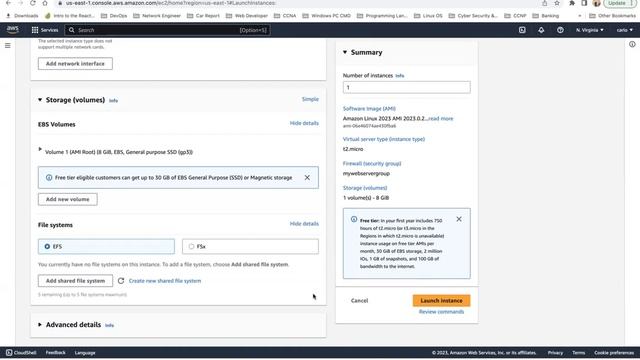Open Create new shared file system link
640x360 pixels.
click(x=165, y=281)
